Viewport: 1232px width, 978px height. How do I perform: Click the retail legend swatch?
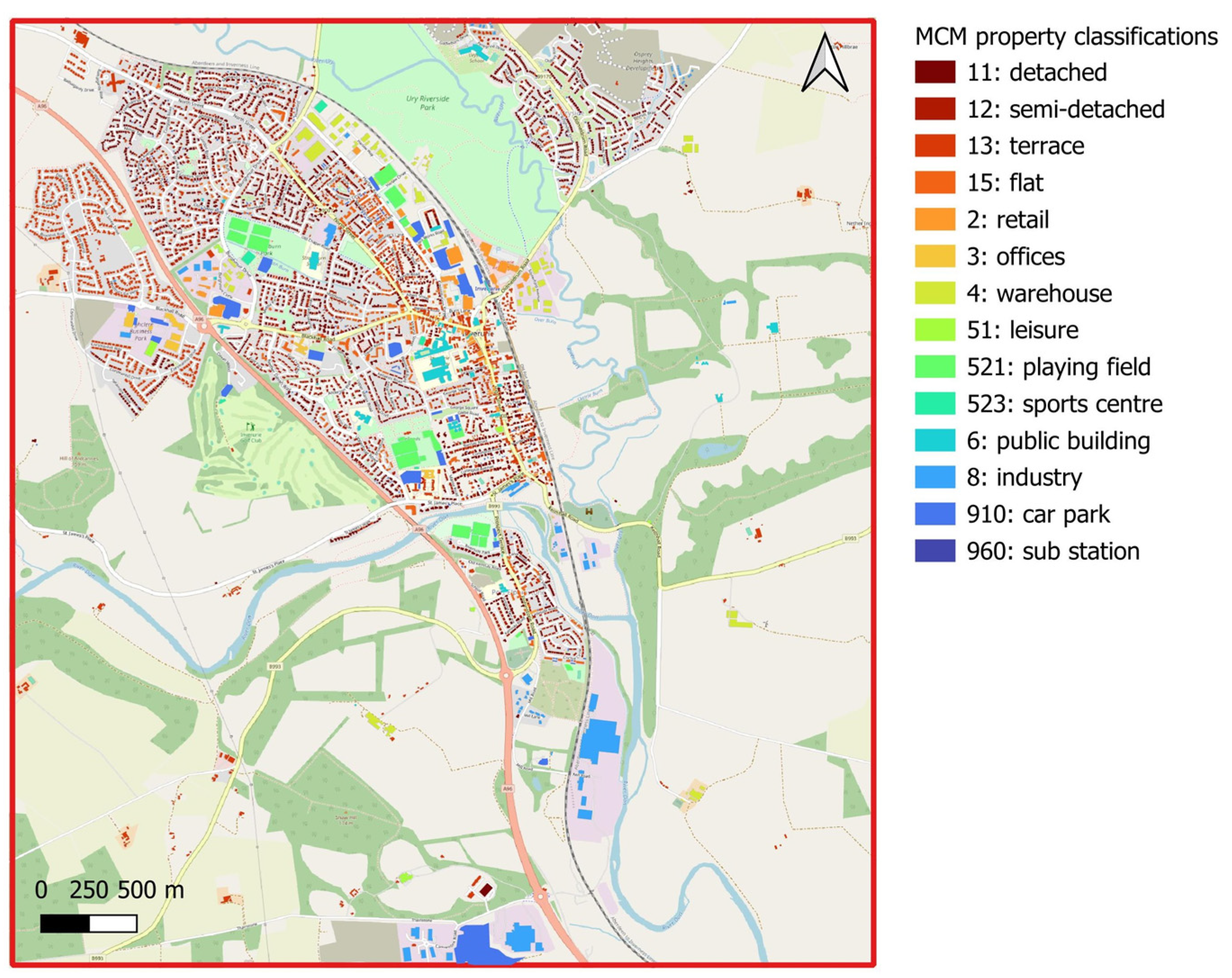935,220
